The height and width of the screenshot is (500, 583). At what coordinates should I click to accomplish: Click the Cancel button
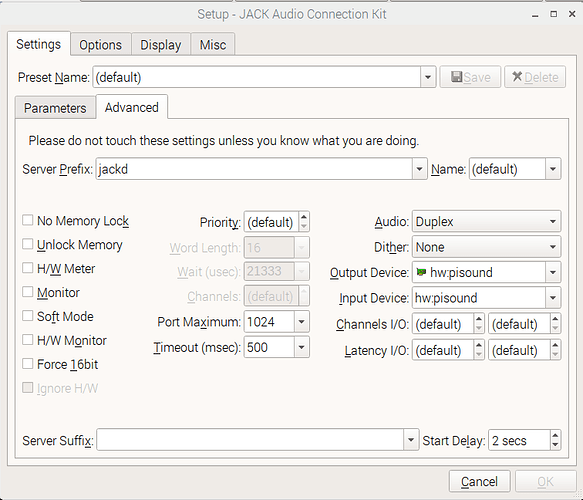coord(479,482)
